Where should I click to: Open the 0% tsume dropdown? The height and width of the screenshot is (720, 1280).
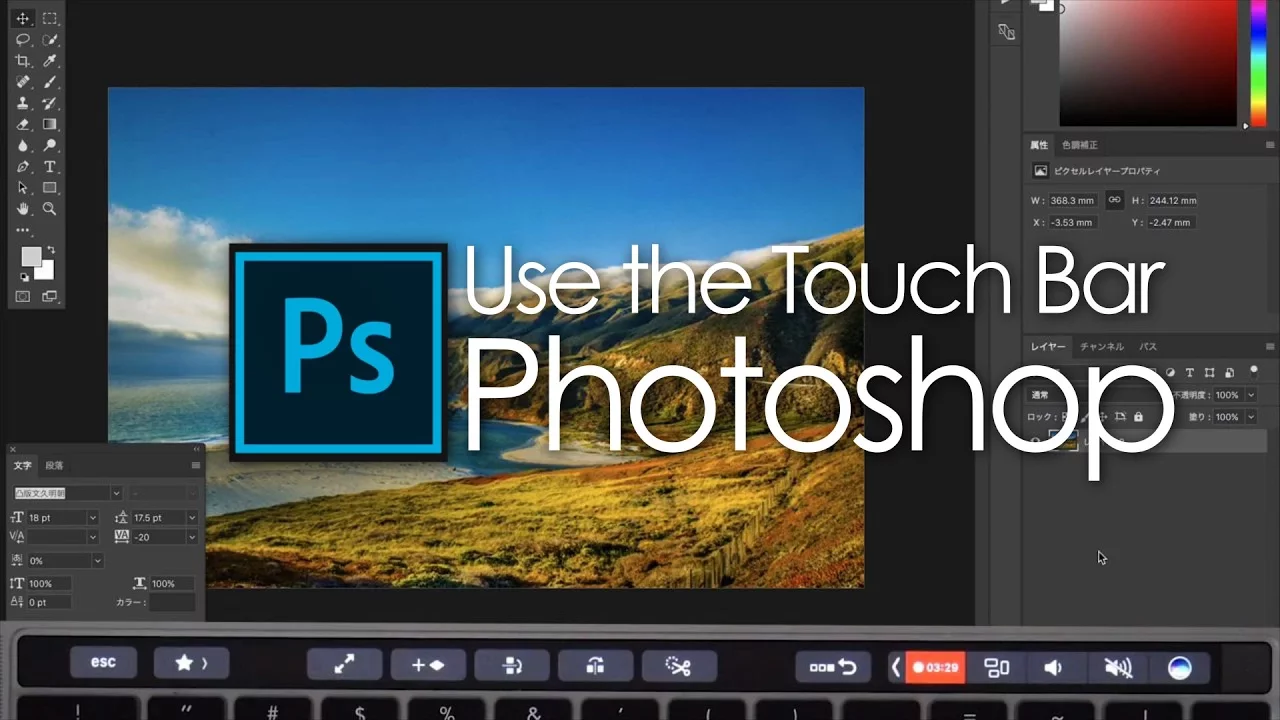tap(97, 561)
